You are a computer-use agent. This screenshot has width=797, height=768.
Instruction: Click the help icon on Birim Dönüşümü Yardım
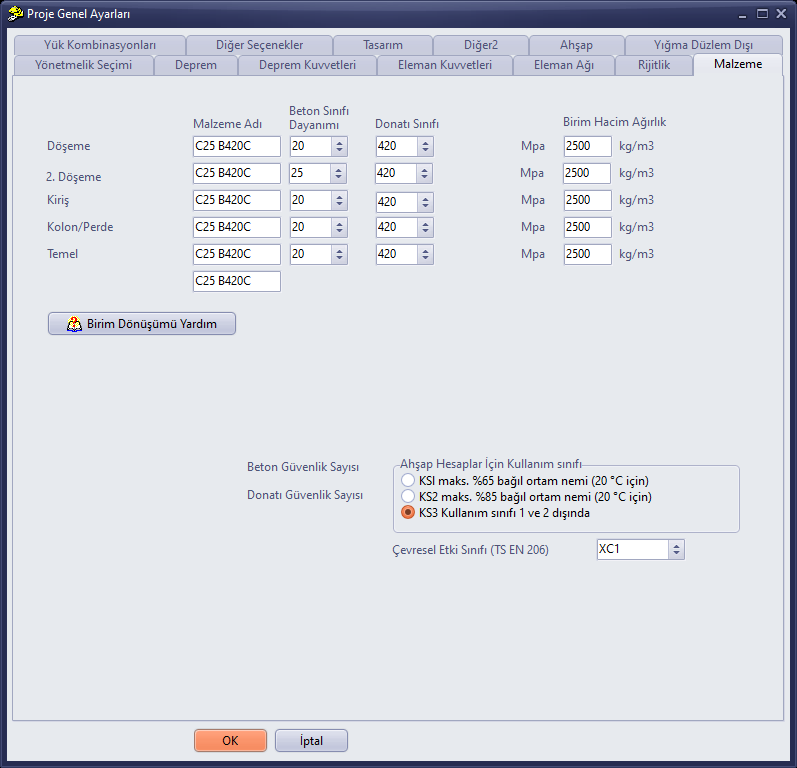(74, 324)
